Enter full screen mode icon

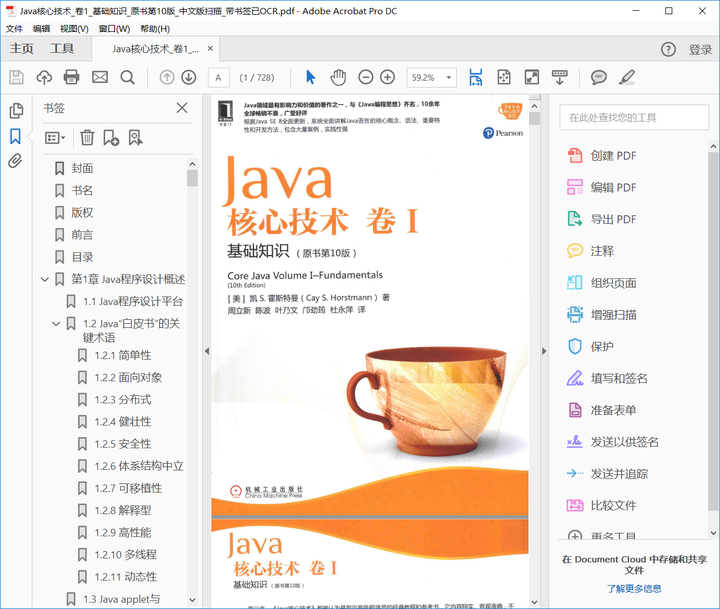pyautogui.click(x=532, y=77)
